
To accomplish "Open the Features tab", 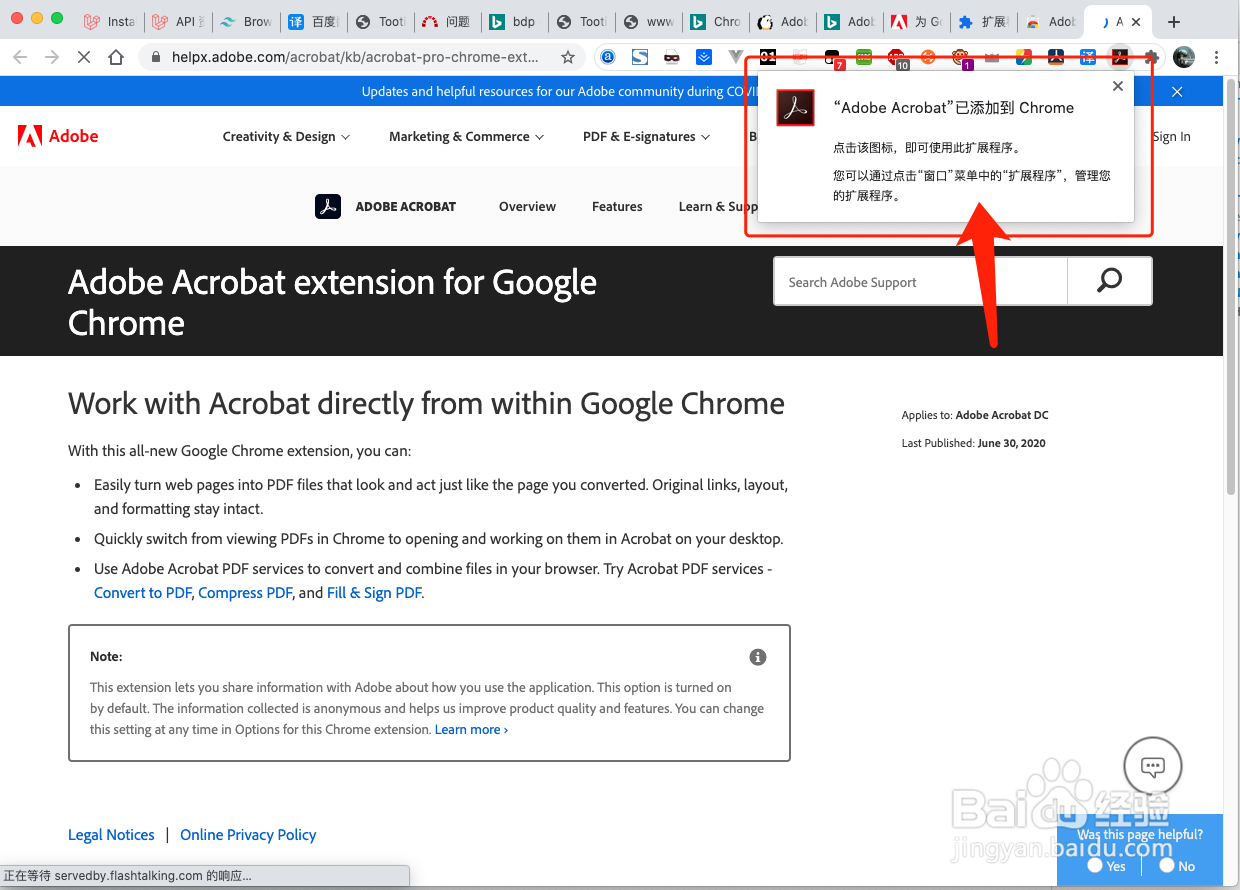I will tap(617, 207).
